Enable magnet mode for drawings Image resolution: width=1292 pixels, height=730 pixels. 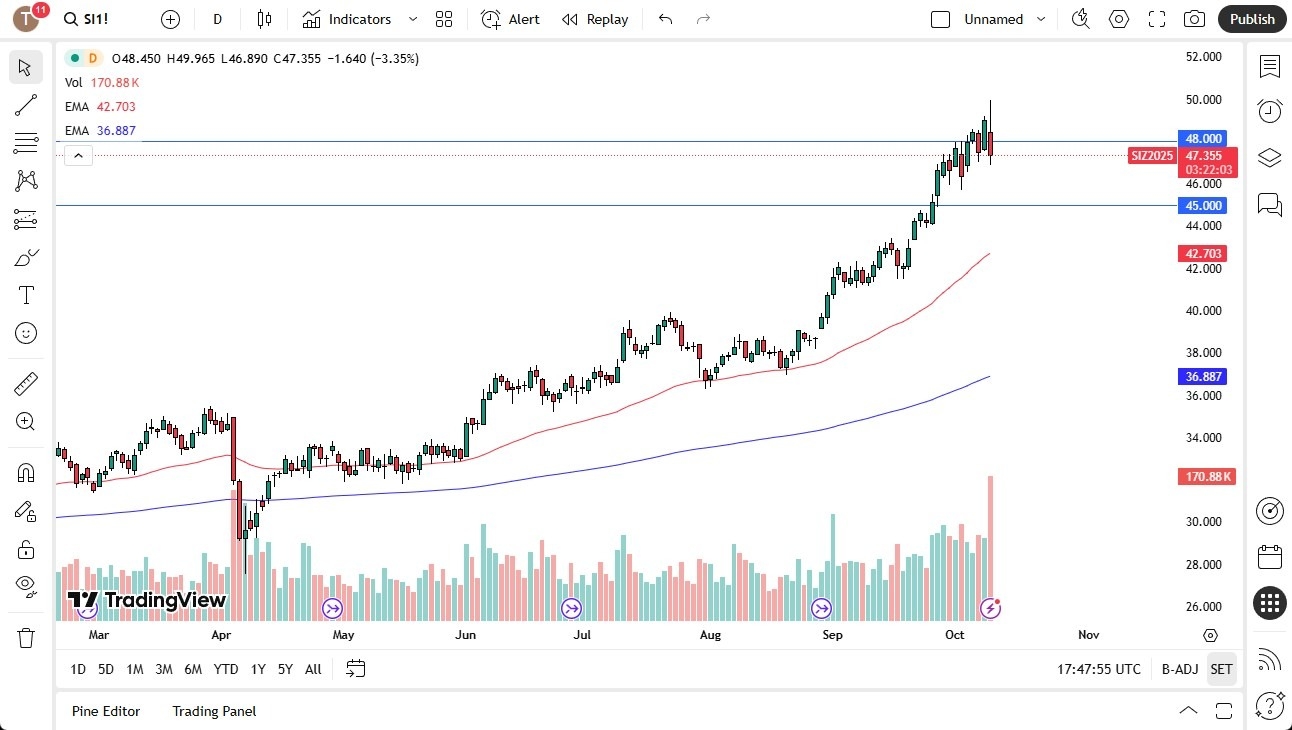coord(26,472)
